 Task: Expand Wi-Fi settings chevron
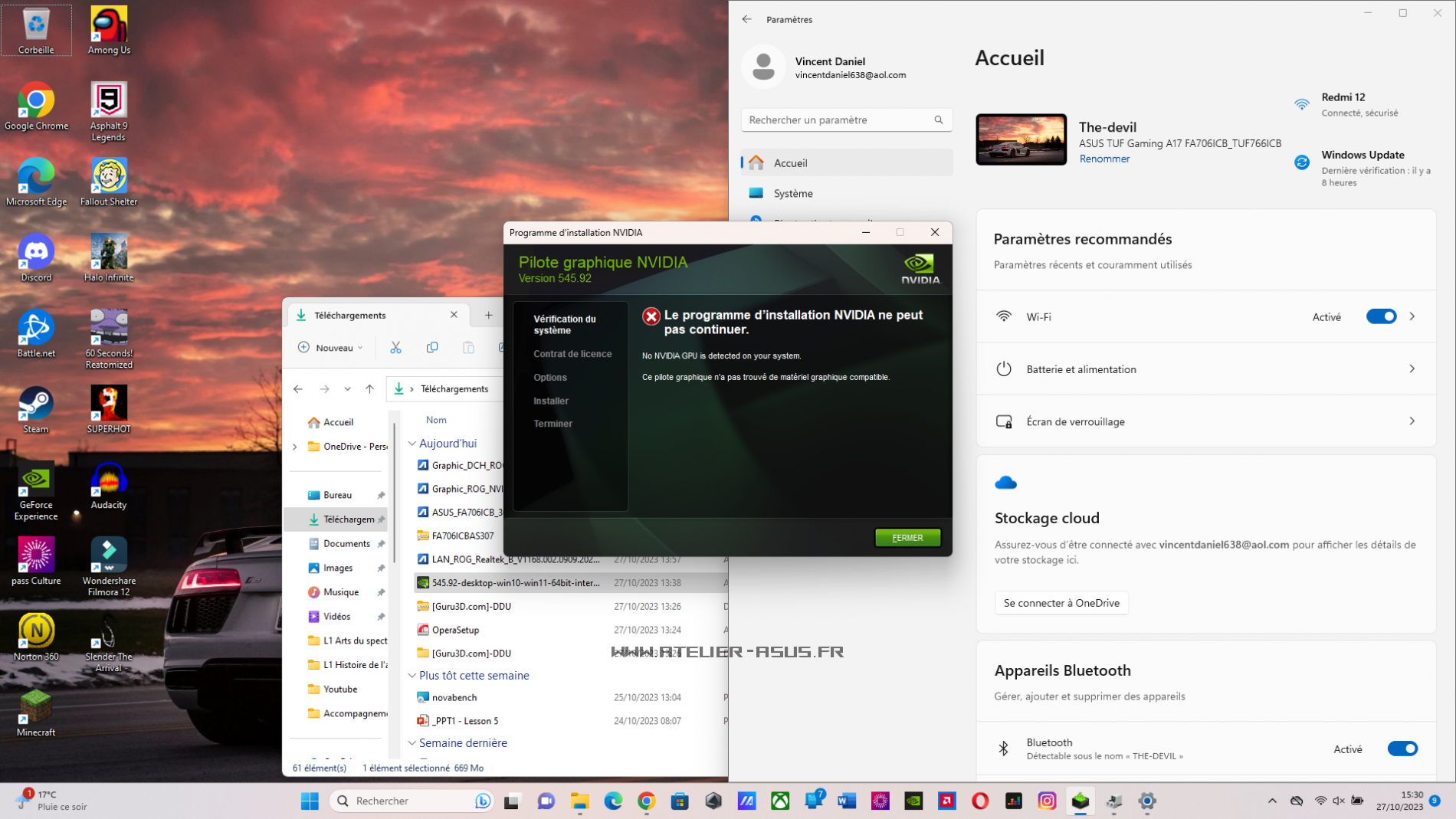pos(1412,316)
